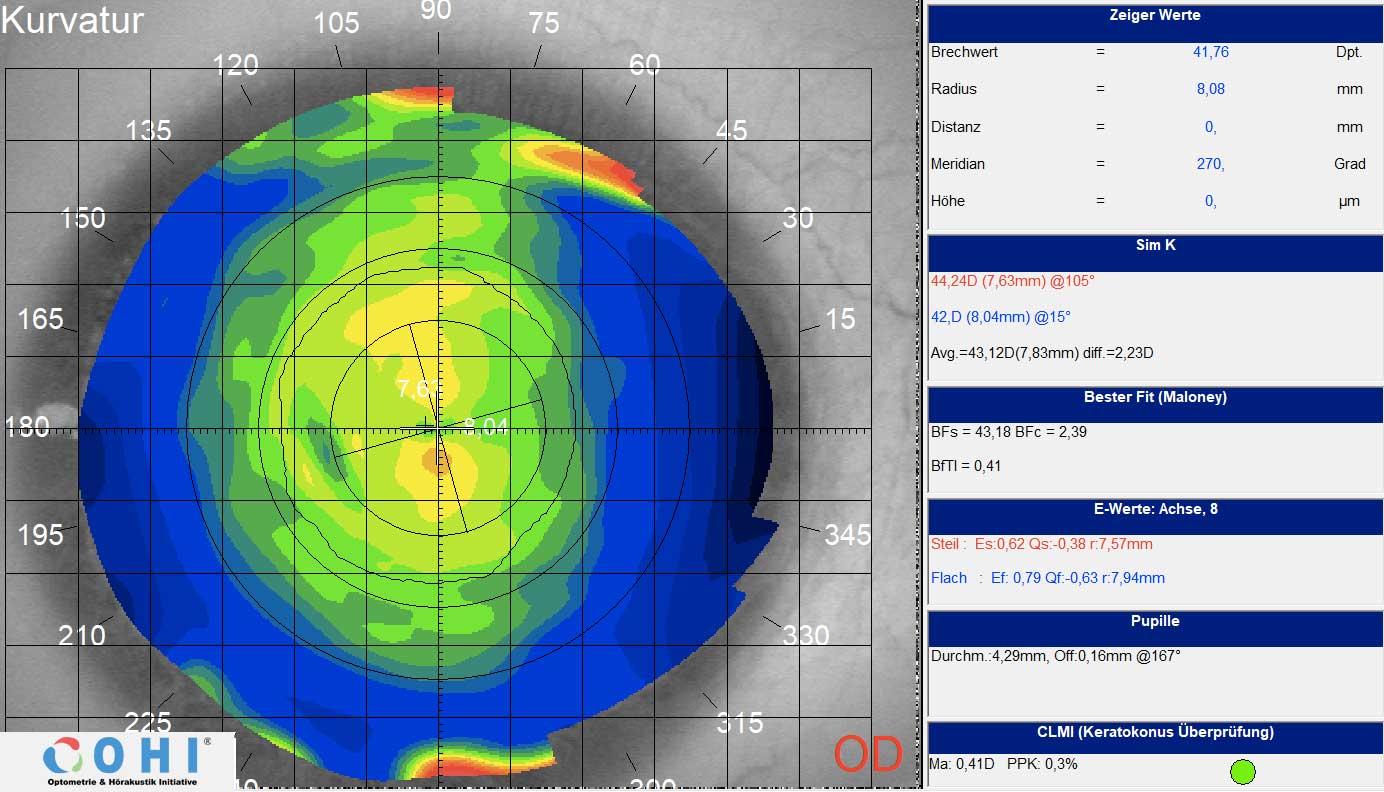Select the red OD eye label

pyautogui.click(x=868, y=755)
